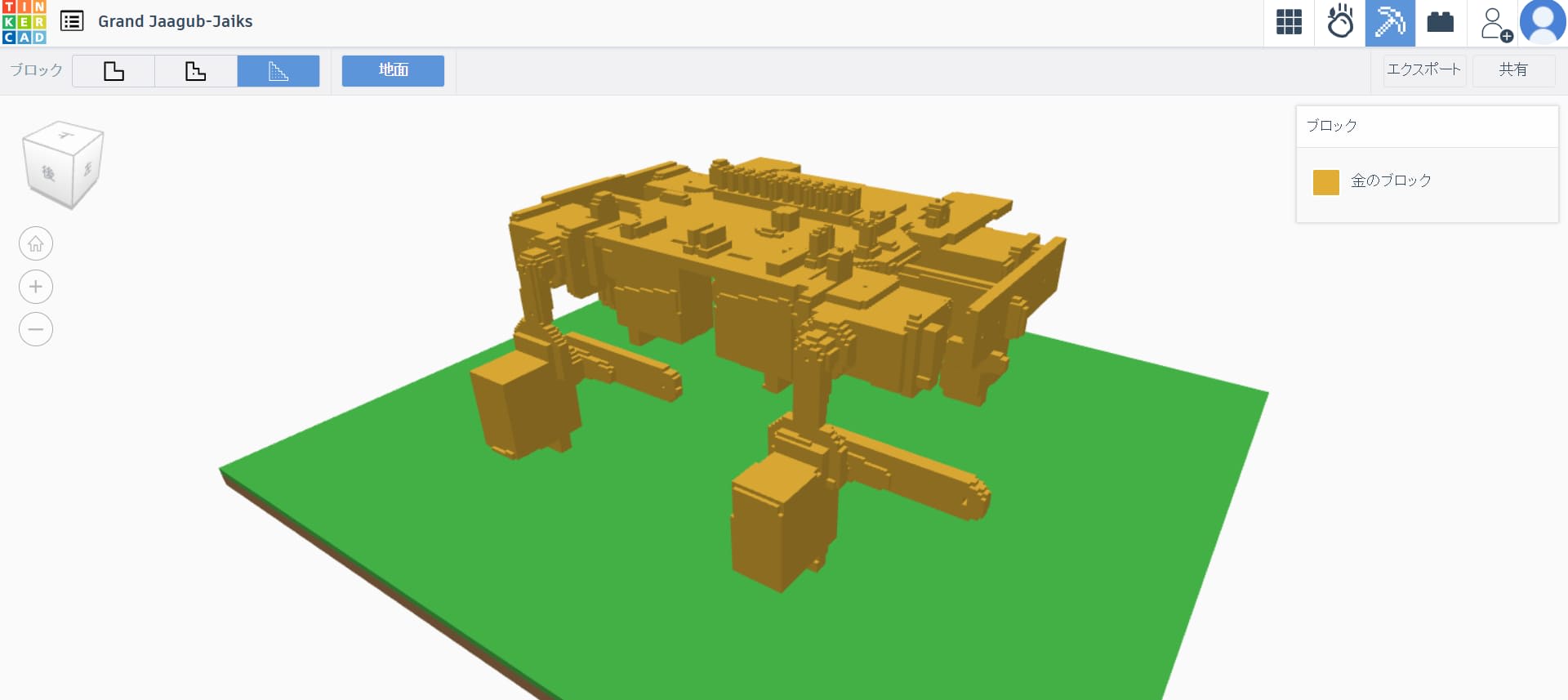This screenshot has height=700, width=1568.
Task: Reset view with the home button
Action: coord(36,243)
